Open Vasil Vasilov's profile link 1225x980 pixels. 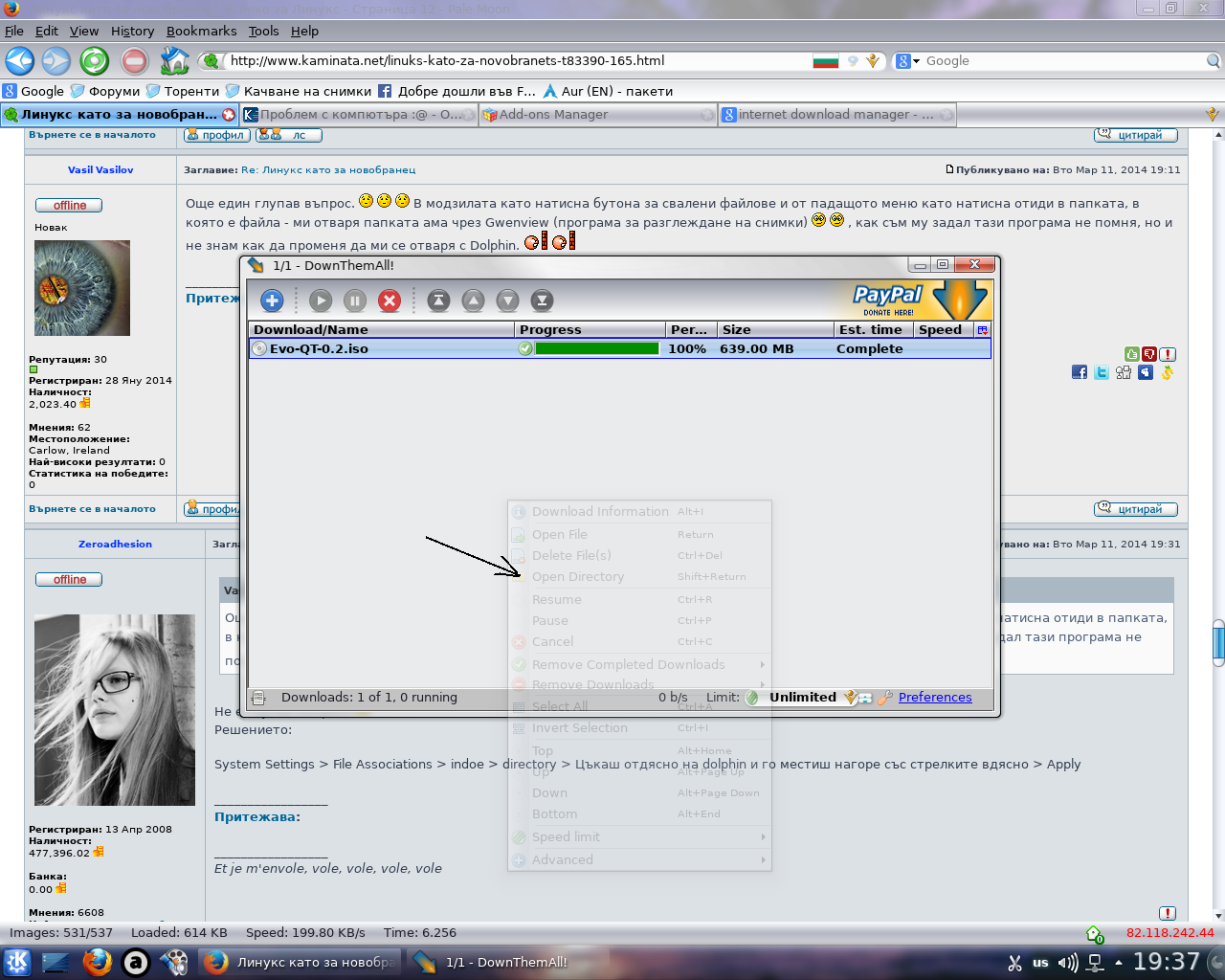click(100, 169)
